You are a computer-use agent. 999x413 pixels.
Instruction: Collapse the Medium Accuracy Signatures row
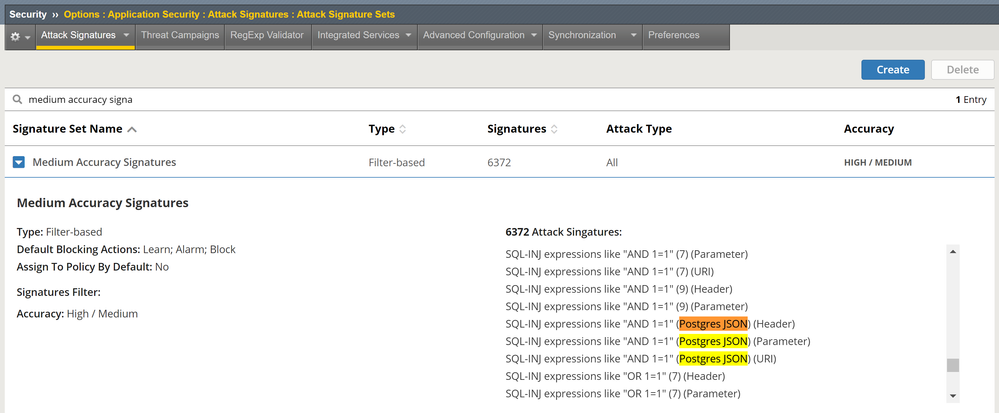(20, 162)
